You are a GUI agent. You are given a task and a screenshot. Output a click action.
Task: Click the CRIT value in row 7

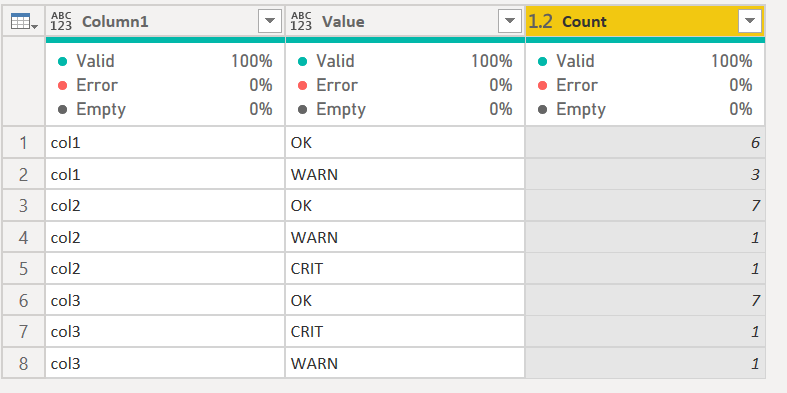[405, 332]
